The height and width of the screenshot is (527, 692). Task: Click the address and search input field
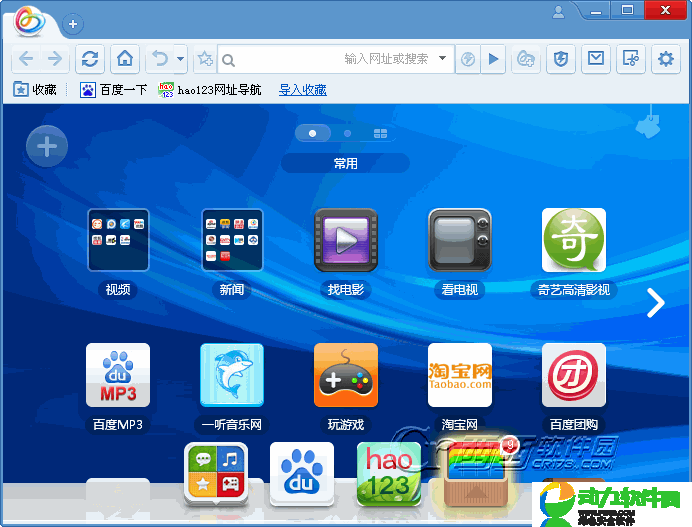coord(336,59)
